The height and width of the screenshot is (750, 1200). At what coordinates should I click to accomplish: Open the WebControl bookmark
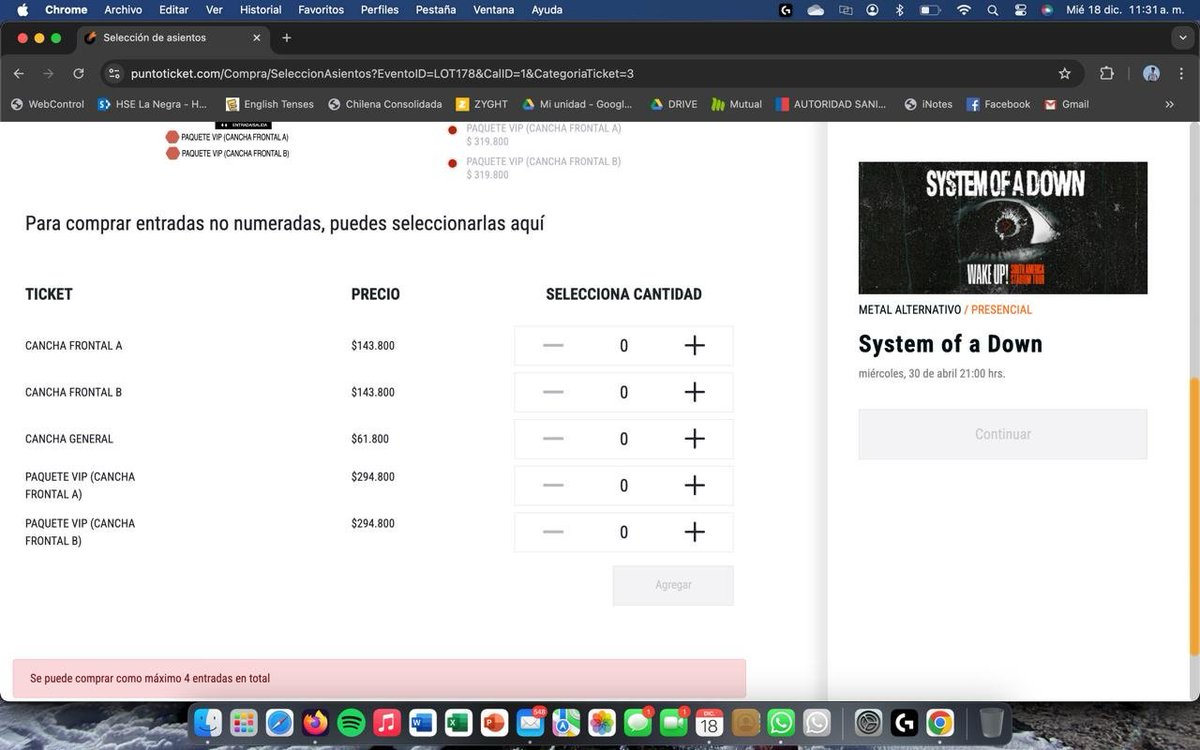(x=47, y=104)
